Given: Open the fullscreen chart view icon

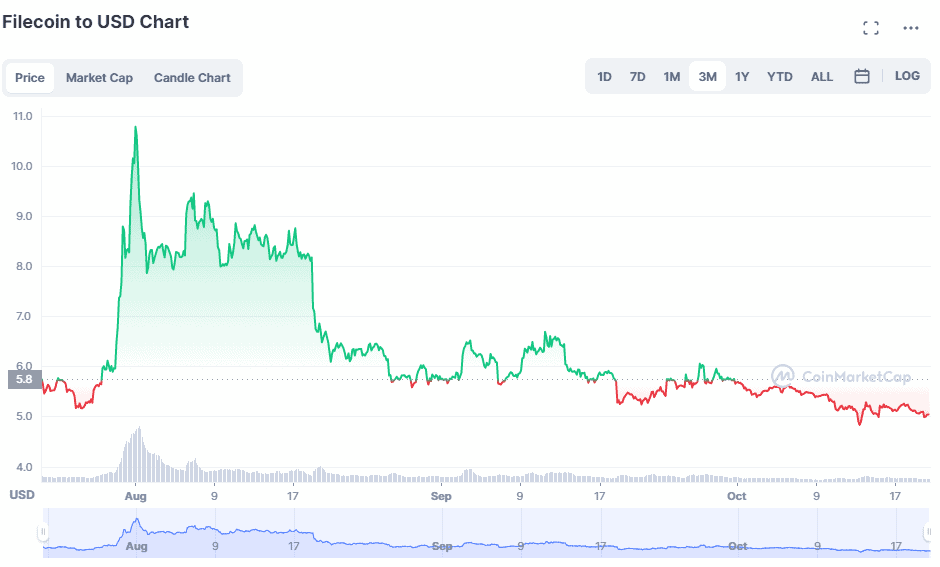Looking at the screenshot, I should 870,28.
